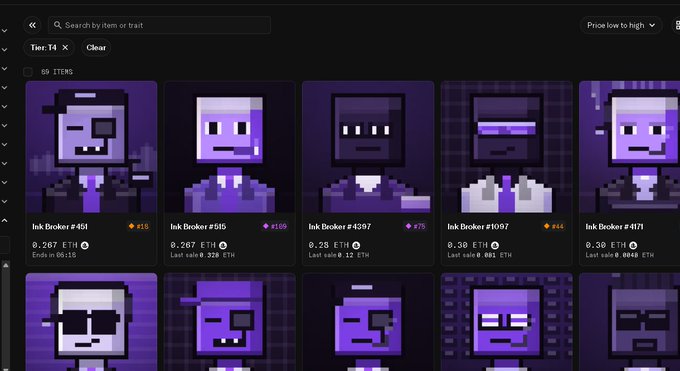680x371 pixels.
Task: Open the Ink Broker #1097 title link
Action: click(478, 227)
